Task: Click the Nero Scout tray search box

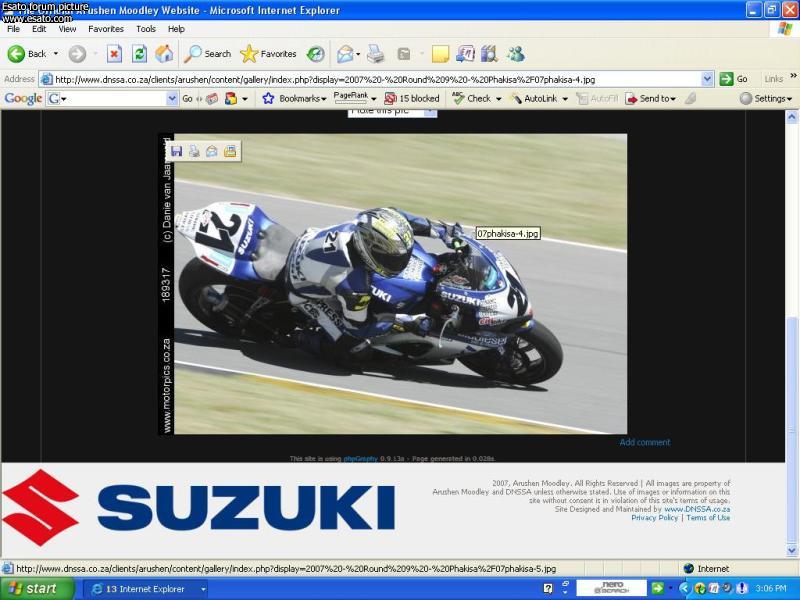Action: tap(611, 588)
